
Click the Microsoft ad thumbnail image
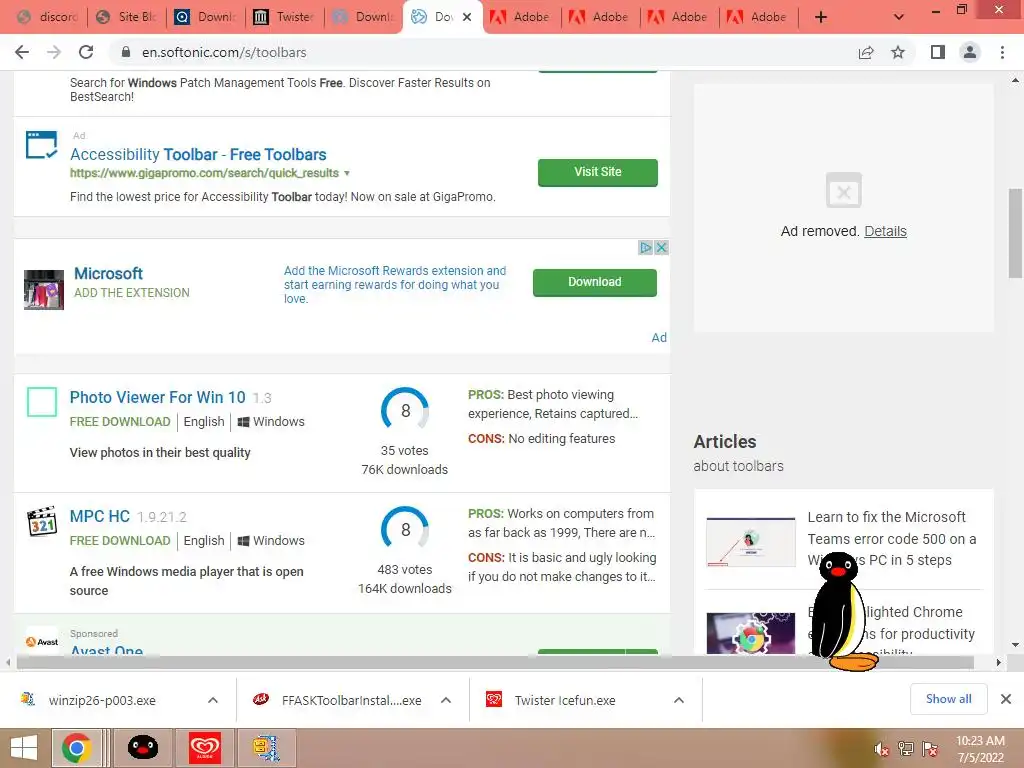pyautogui.click(x=44, y=289)
